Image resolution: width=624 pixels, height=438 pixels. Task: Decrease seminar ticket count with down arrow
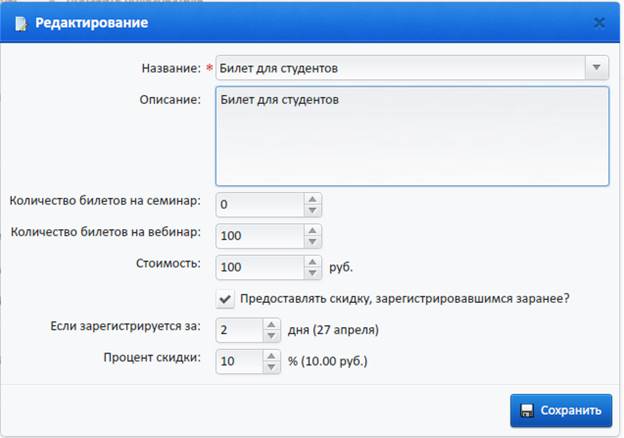313,210
